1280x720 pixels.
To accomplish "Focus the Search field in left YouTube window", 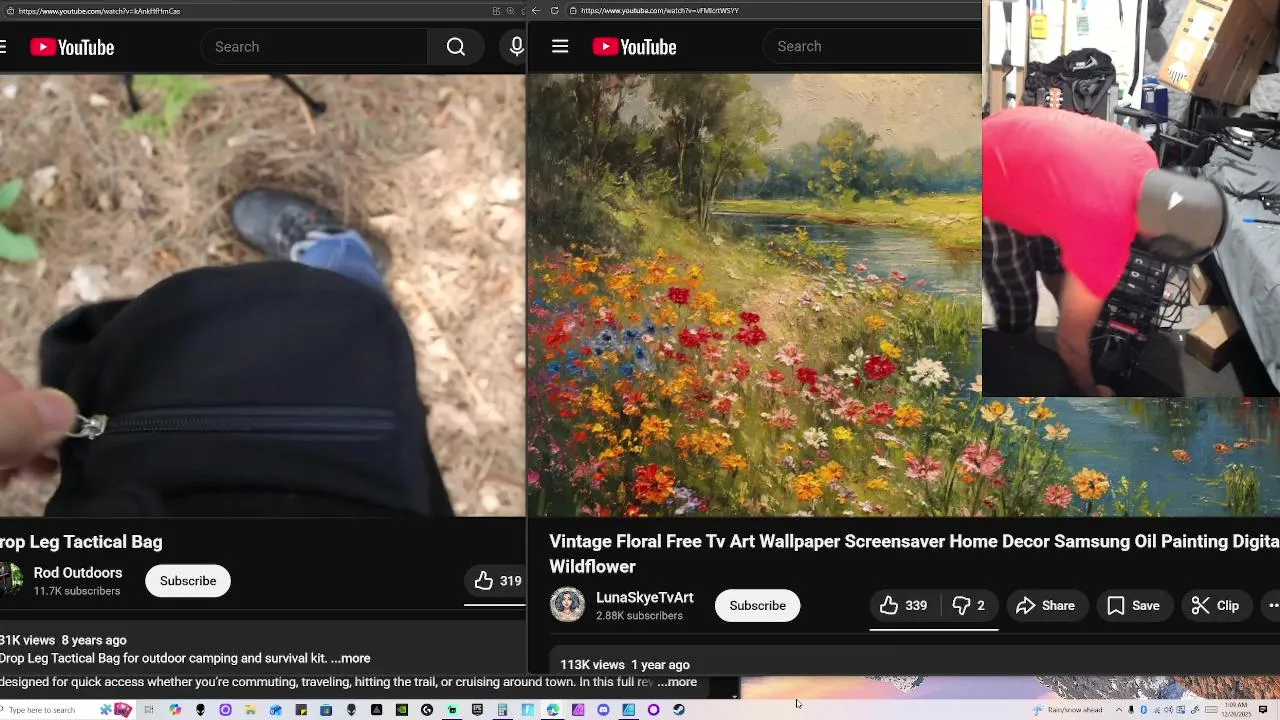I will 314,47.
